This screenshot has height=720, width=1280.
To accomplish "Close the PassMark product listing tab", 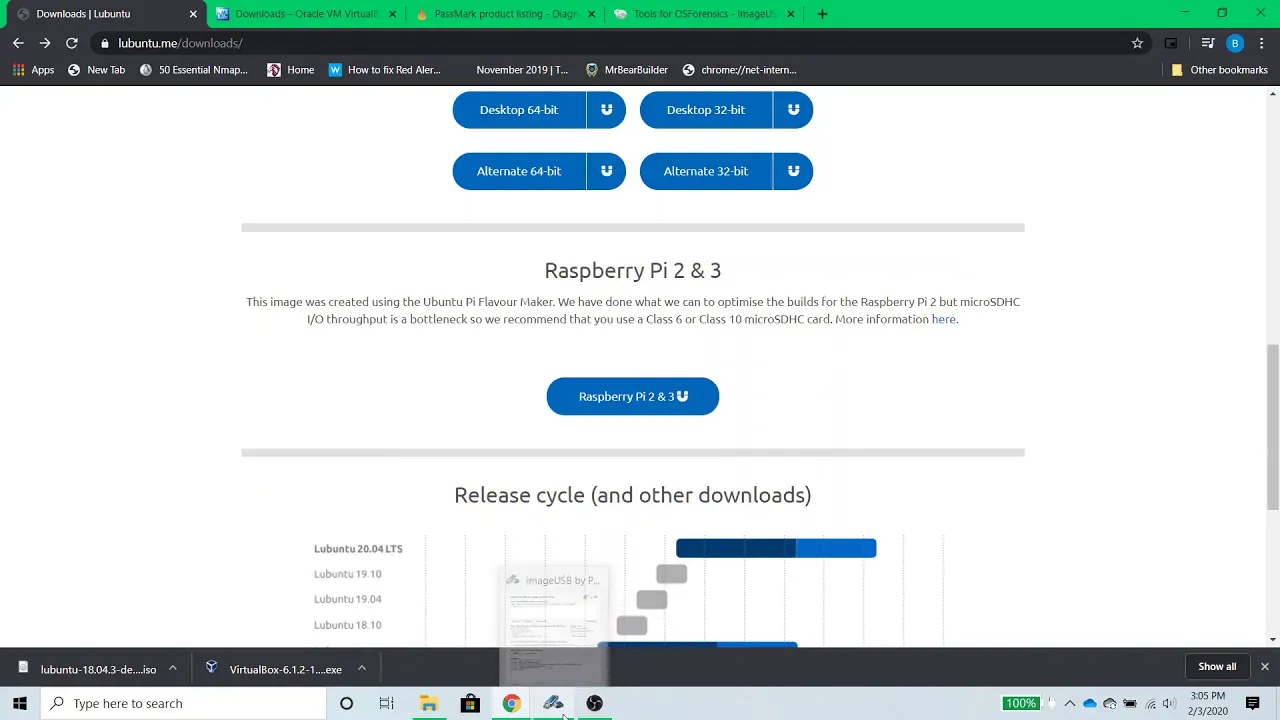I will click(591, 14).
